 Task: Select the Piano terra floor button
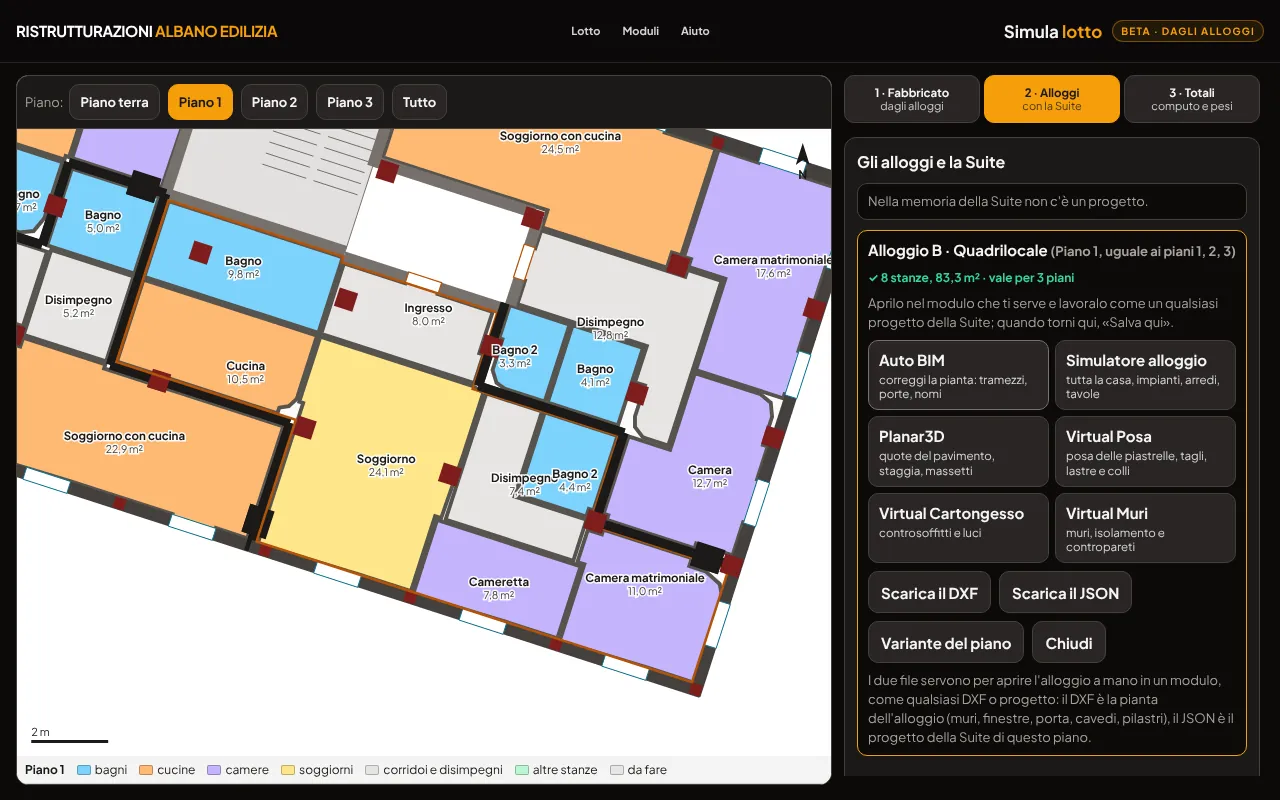(x=114, y=102)
